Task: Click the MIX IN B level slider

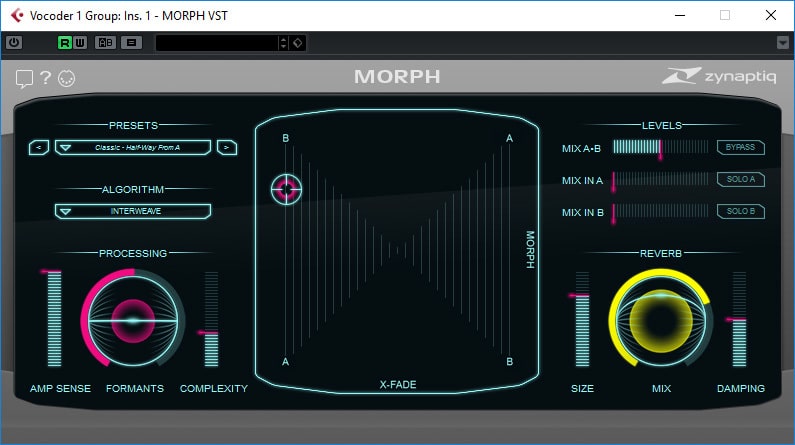Action: (661, 212)
